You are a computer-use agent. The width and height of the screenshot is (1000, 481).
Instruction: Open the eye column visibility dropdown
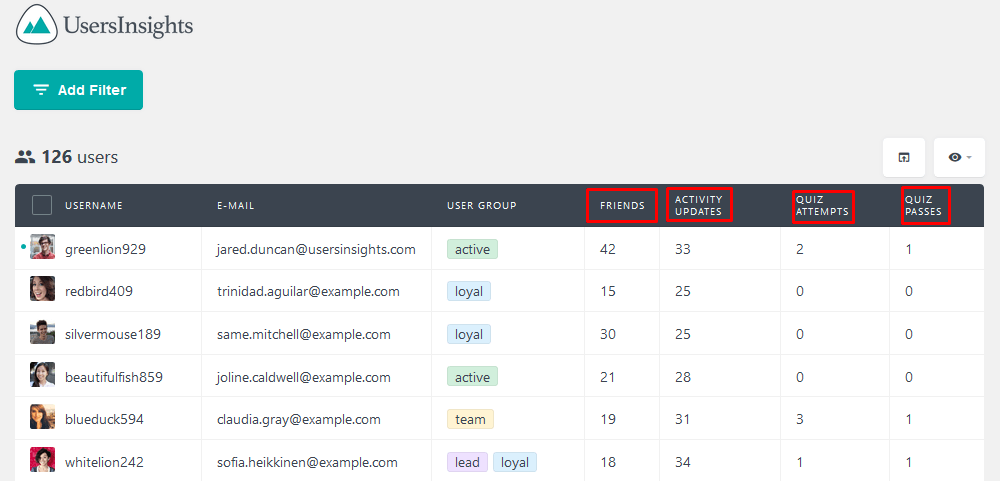click(x=959, y=157)
